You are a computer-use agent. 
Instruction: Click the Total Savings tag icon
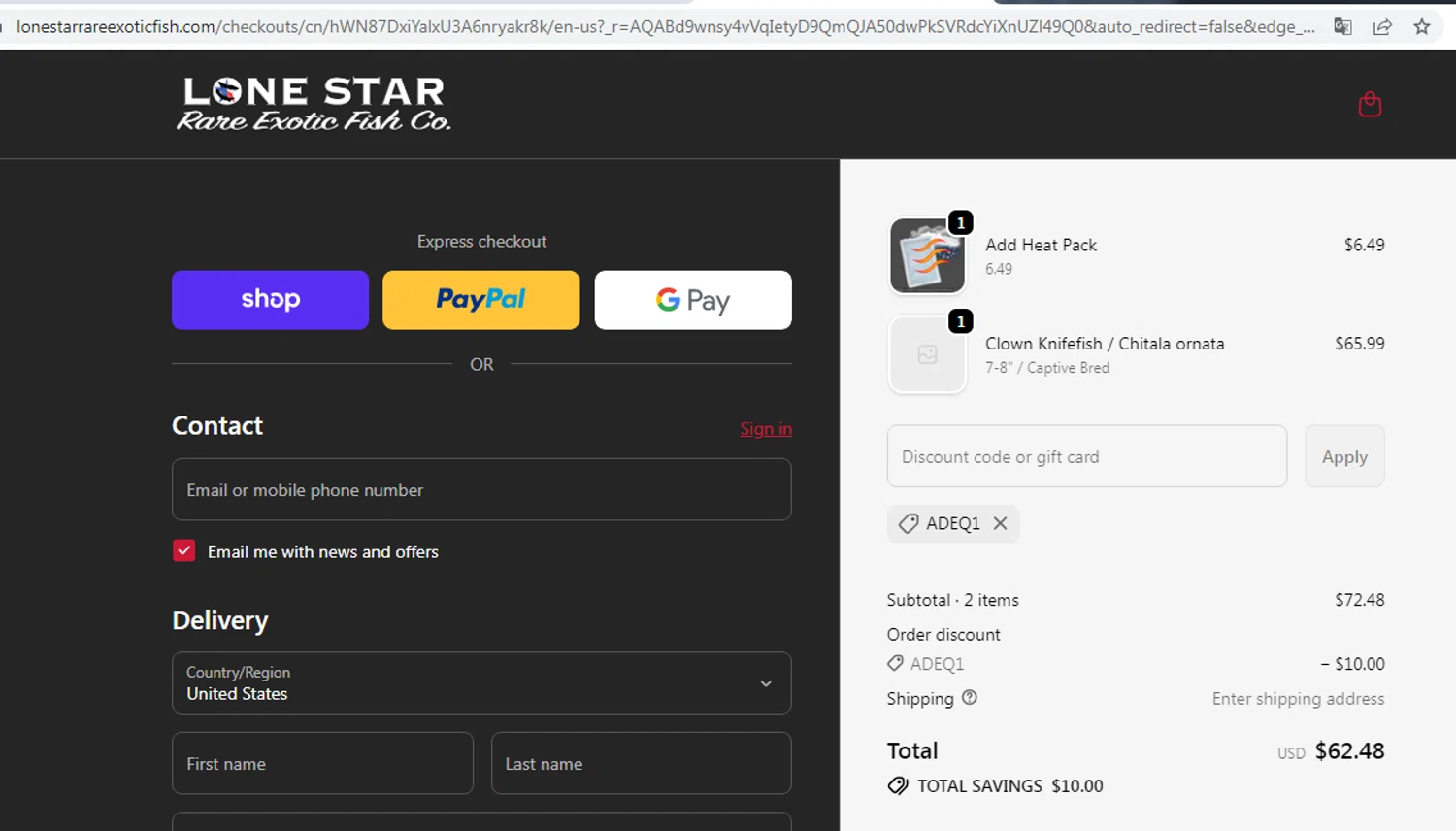pos(898,785)
